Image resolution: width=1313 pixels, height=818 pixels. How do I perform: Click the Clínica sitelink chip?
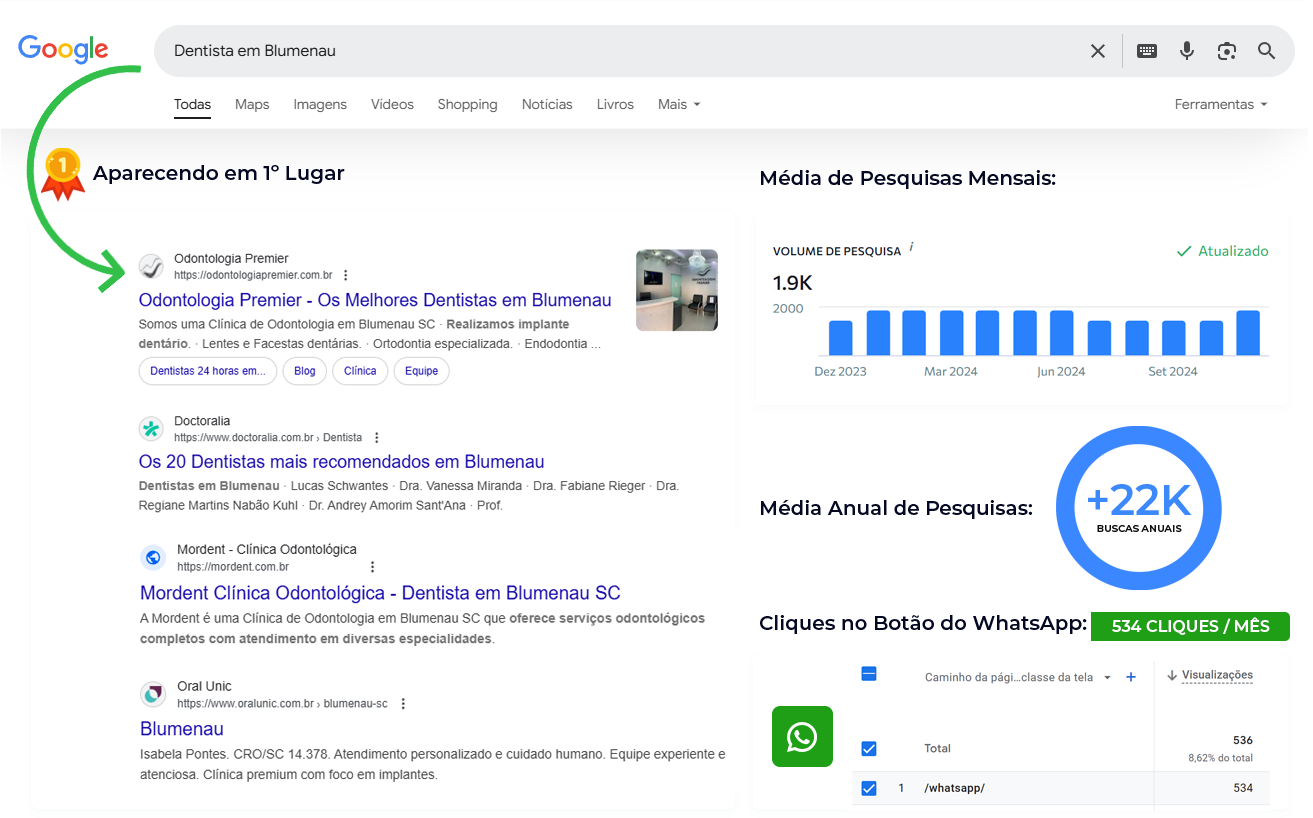[x=360, y=371]
